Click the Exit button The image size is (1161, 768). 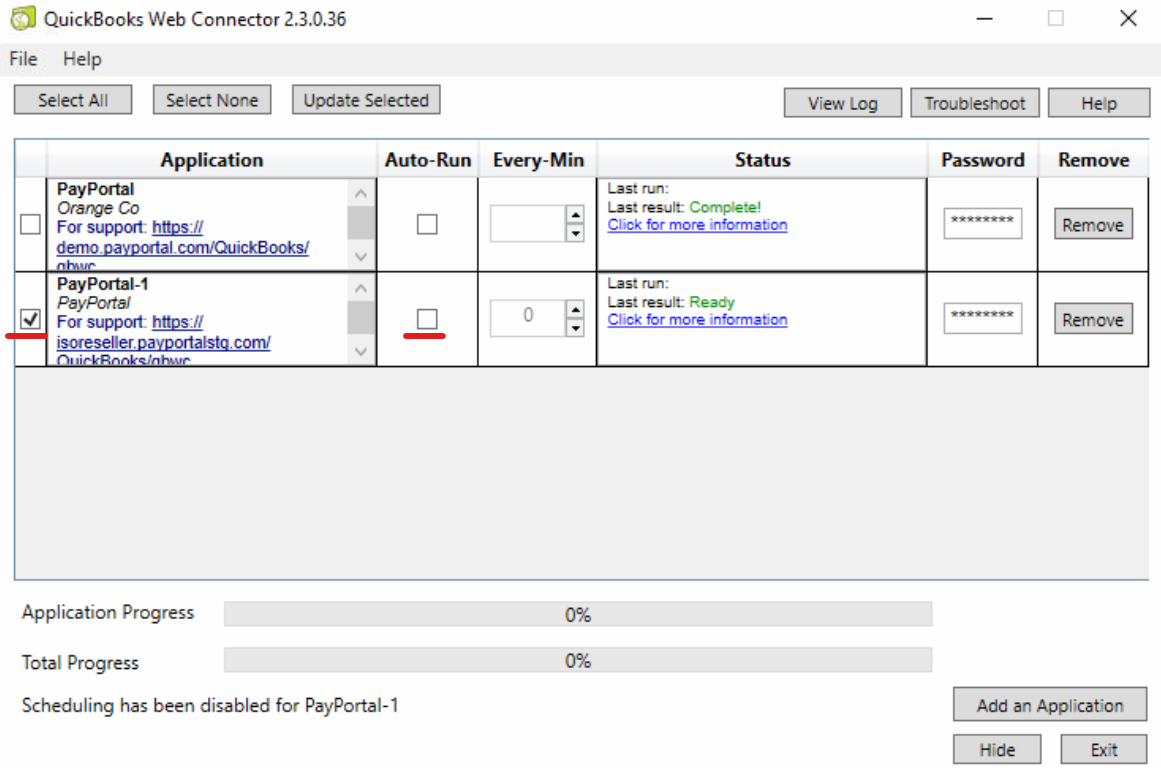(x=1103, y=749)
